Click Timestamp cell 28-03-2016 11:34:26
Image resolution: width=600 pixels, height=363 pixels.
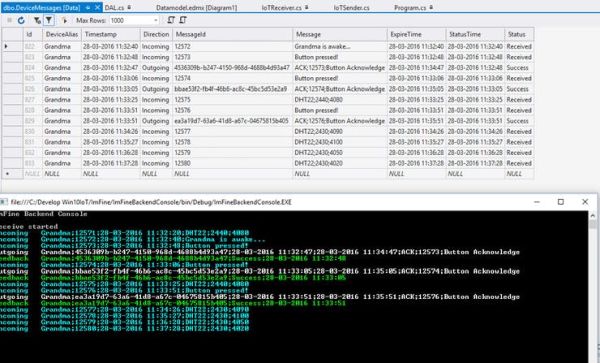111,131
